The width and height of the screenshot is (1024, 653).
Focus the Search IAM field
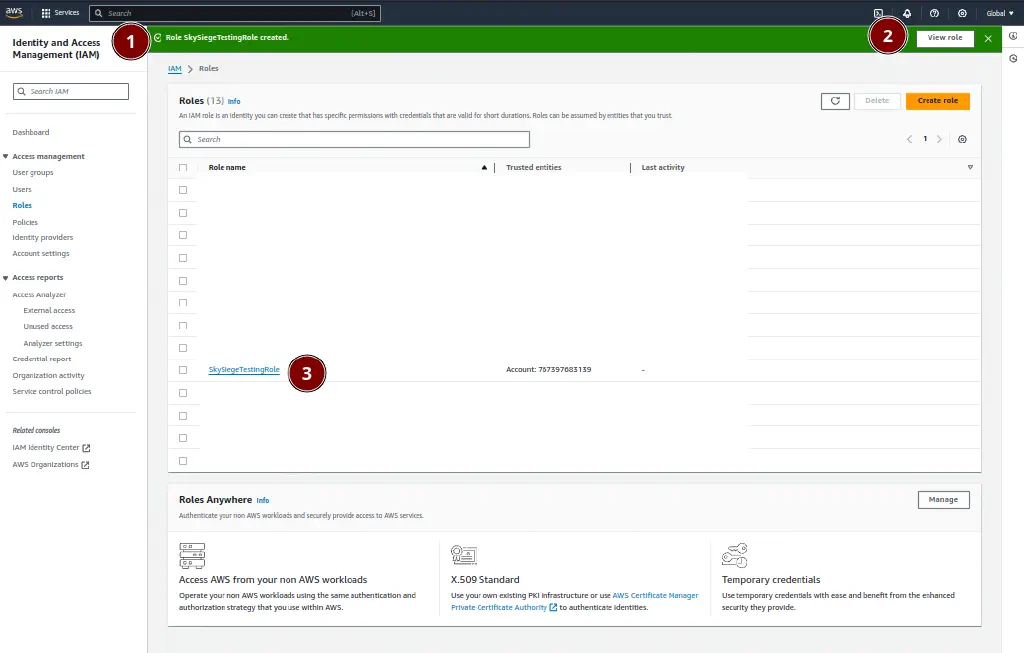(71, 91)
